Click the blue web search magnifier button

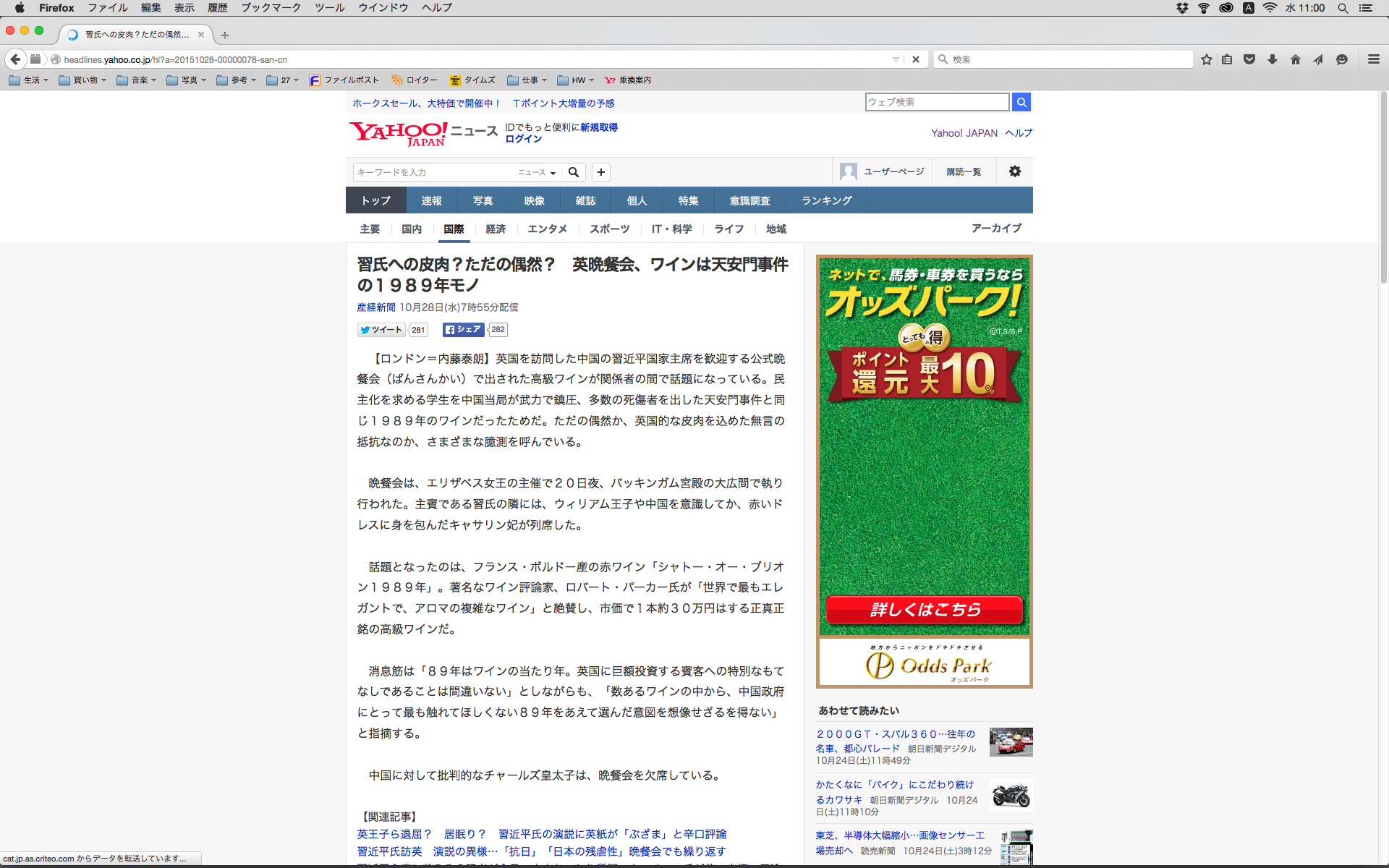tap(1021, 102)
